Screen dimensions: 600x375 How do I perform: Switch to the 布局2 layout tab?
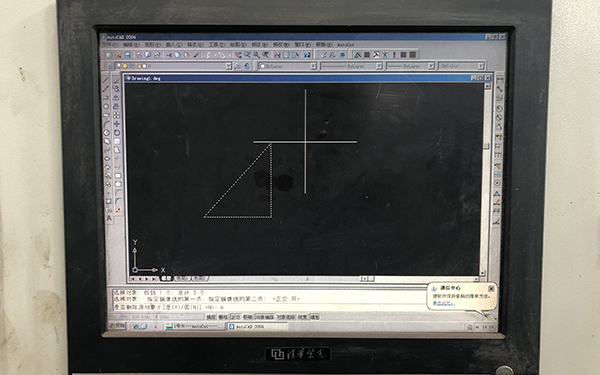click(198, 279)
